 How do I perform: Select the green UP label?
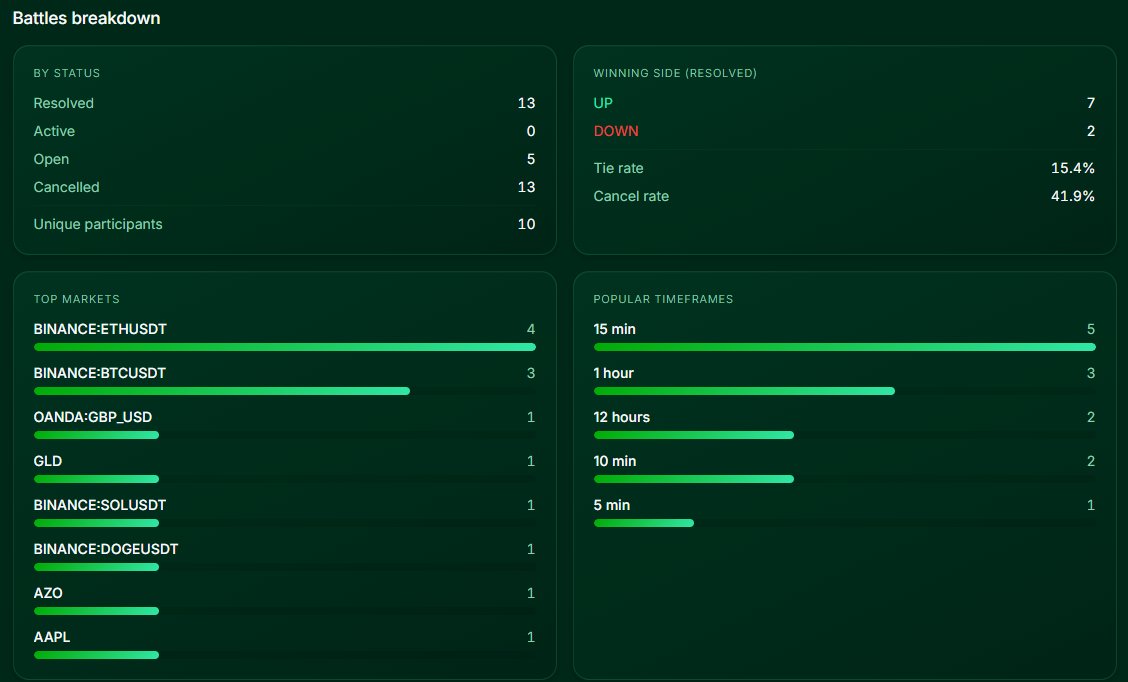[x=603, y=103]
